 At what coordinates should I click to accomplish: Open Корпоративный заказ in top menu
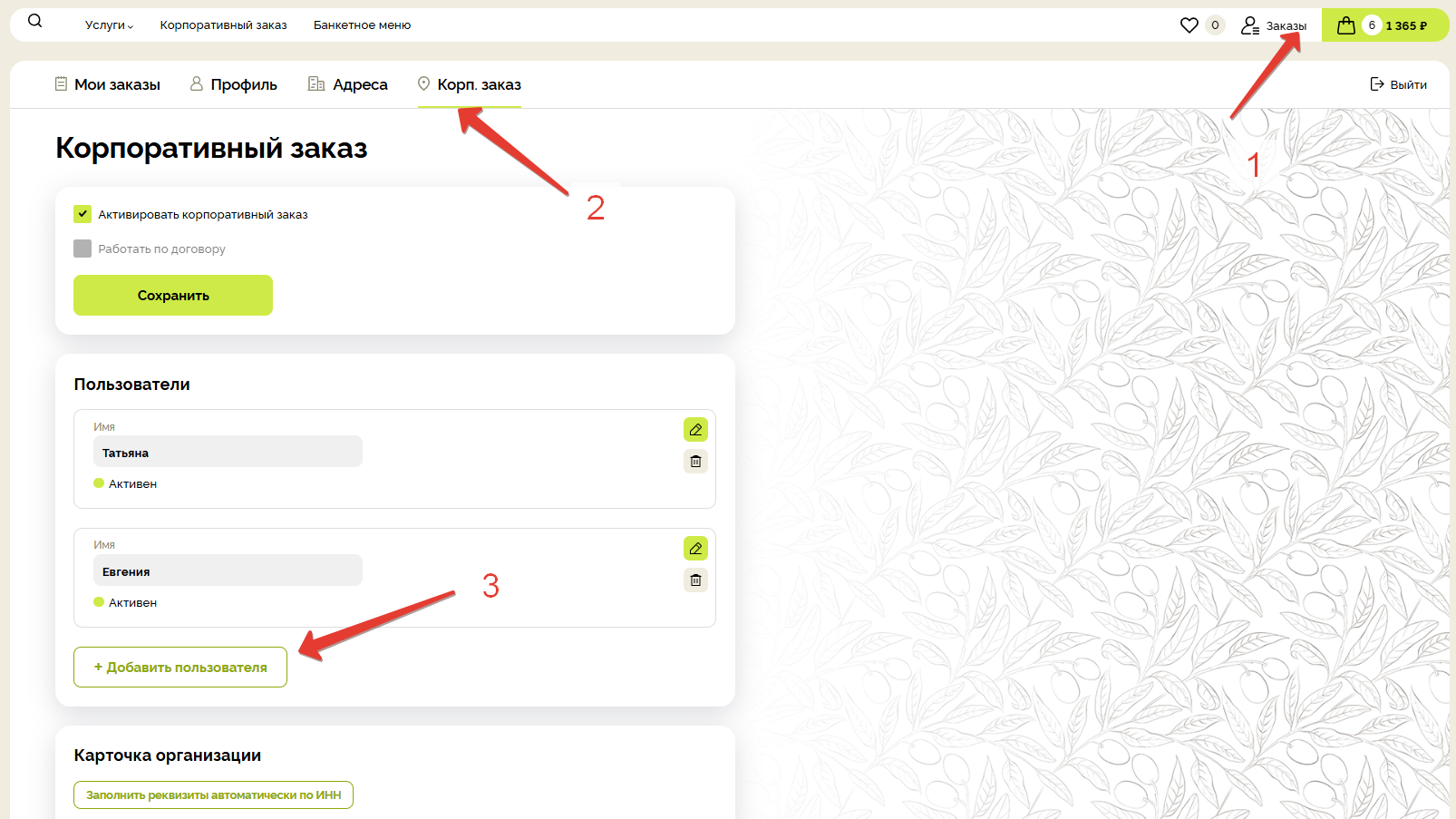223,25
